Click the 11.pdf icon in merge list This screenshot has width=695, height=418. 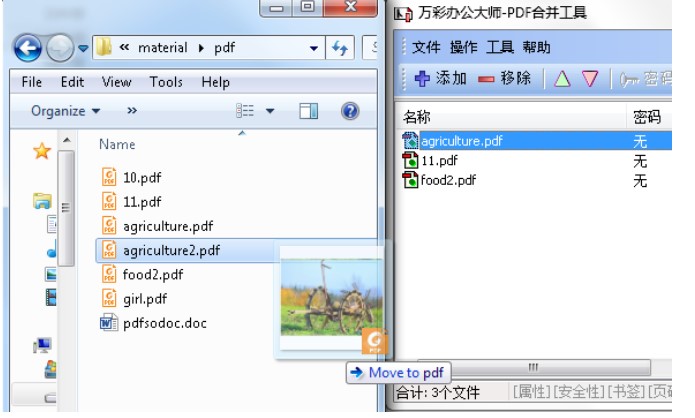[x=410, y=160]
